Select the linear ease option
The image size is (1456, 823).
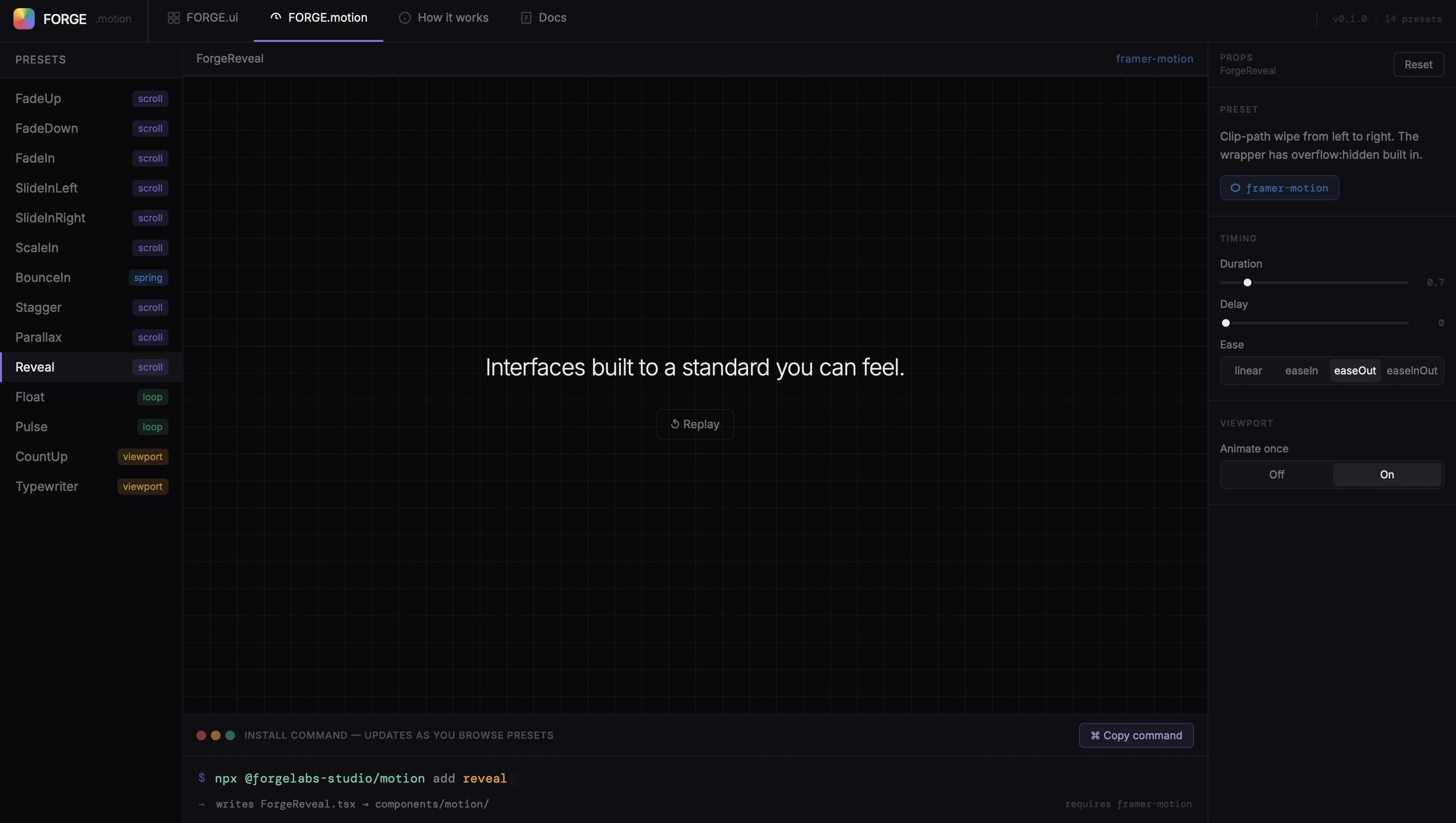click(1248, 371)
